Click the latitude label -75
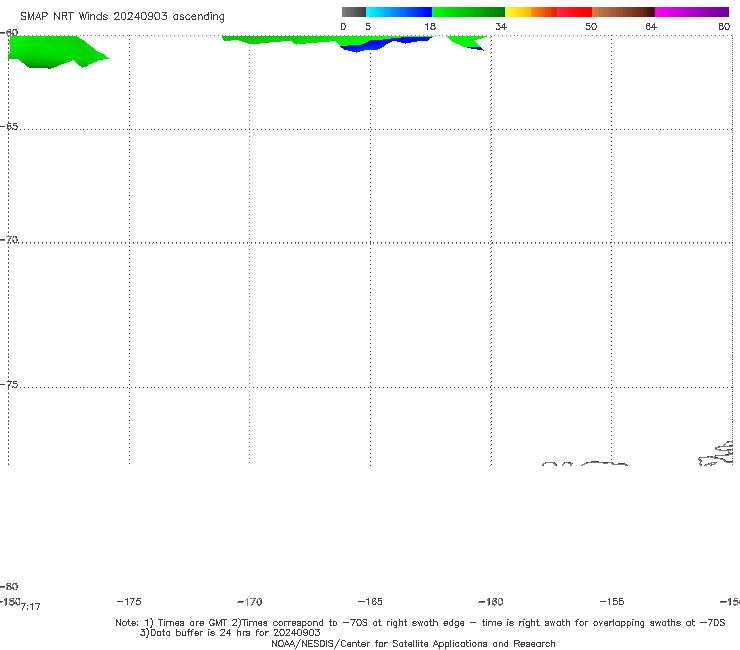 coord(9,385)
